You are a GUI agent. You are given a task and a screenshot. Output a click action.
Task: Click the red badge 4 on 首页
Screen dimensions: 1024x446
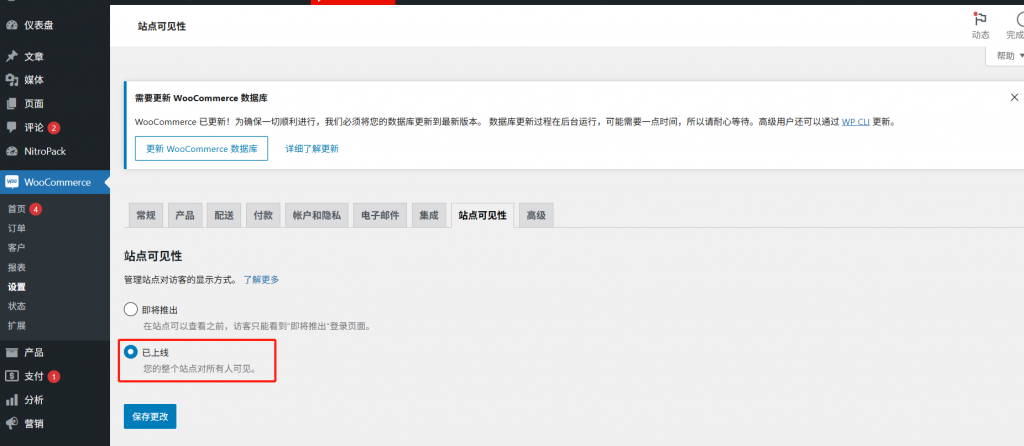[35, 209]
